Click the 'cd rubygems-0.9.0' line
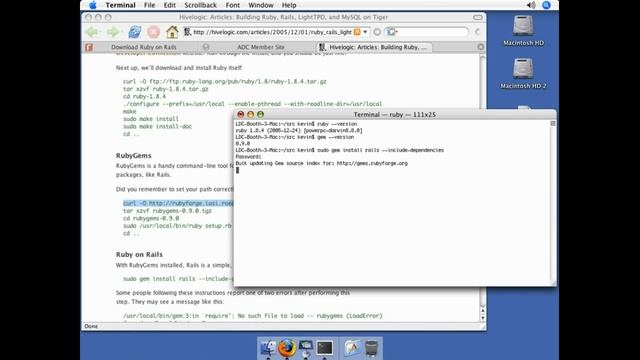 [x=151, y=218]
